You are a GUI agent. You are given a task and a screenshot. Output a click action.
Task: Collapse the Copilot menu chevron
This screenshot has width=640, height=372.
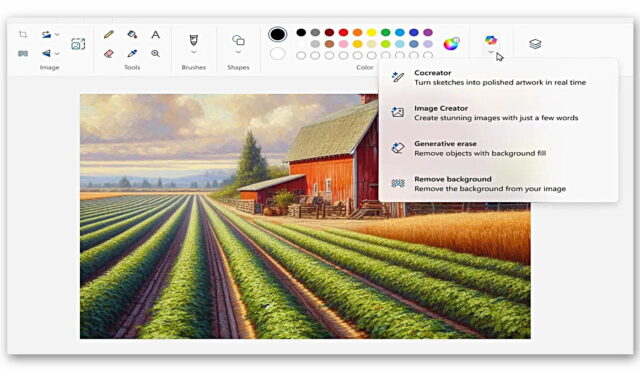pyautogui.click(x=491, y=52)
